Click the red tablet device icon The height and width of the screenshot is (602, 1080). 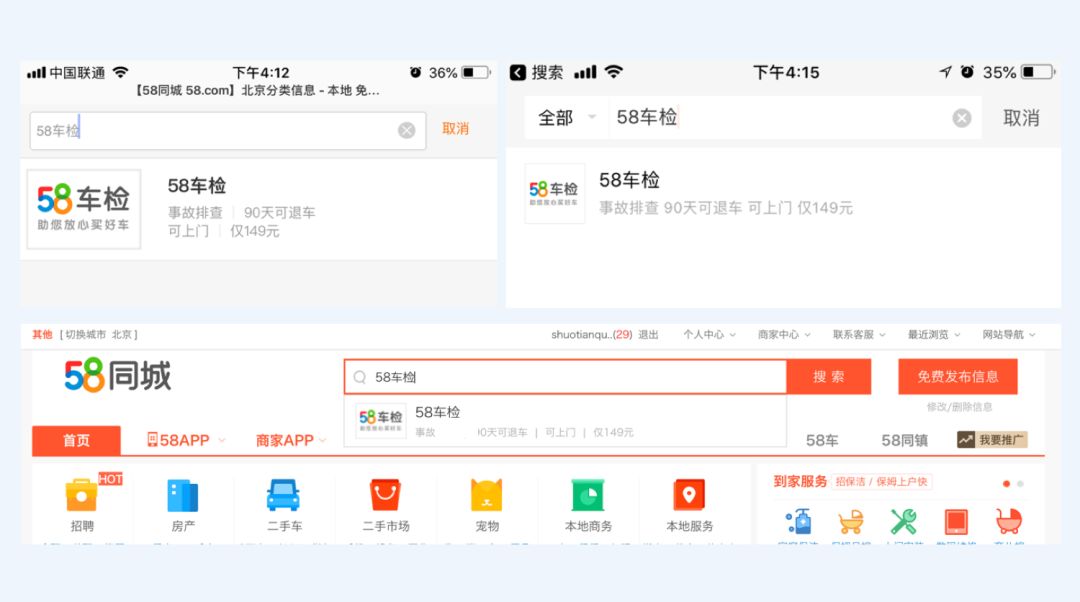[x=956, y=521]
